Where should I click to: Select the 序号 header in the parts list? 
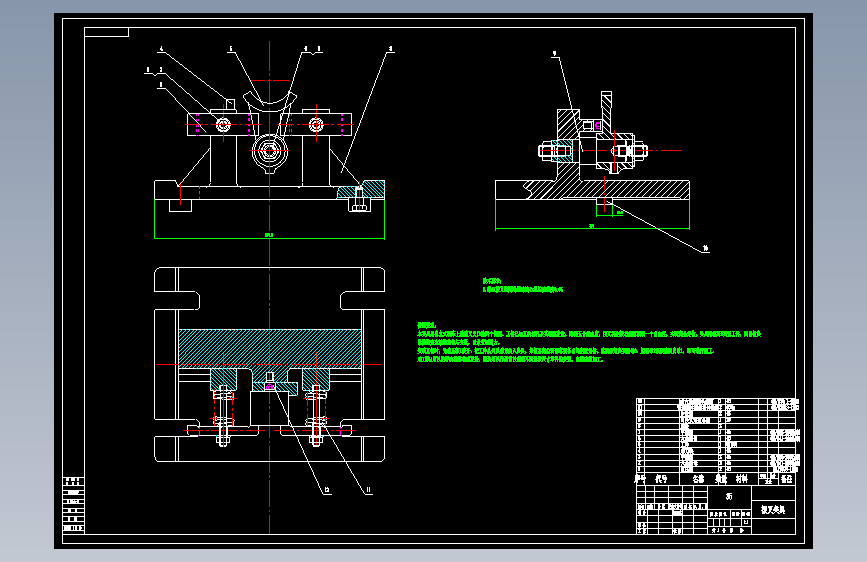tap(640, 478)
